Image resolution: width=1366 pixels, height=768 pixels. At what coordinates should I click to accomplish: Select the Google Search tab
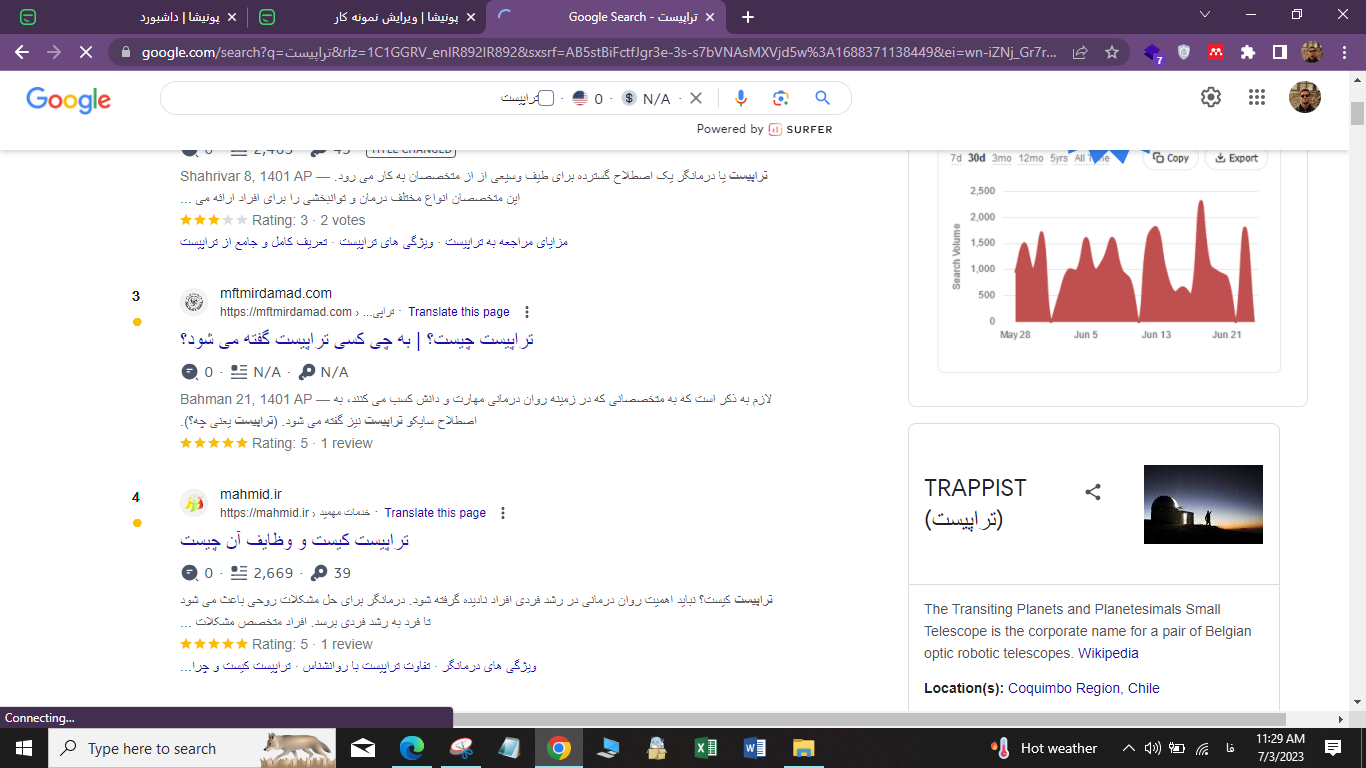(x=608, y=17)
